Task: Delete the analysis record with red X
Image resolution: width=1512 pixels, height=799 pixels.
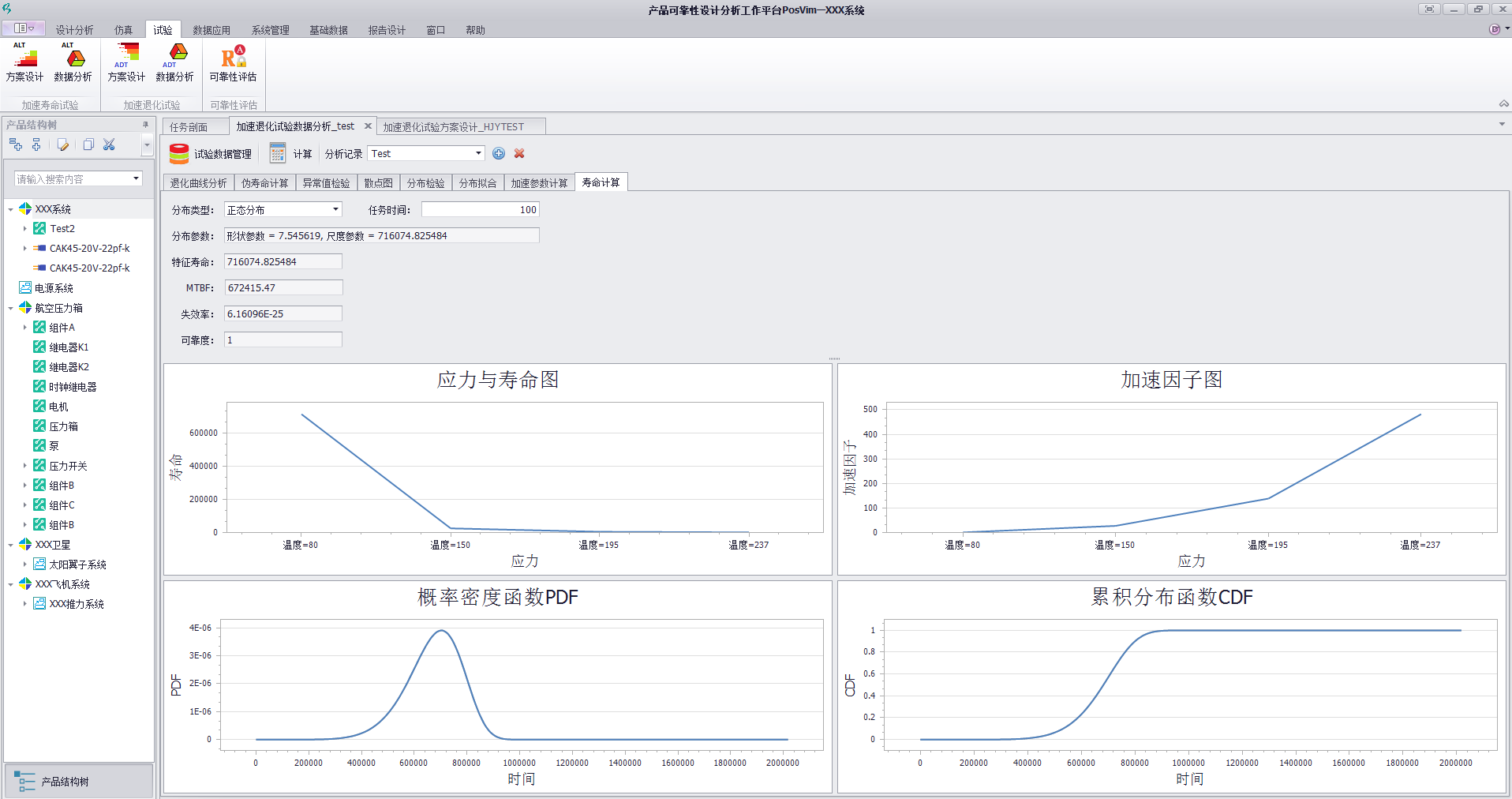Action: [x=519, y=153]
